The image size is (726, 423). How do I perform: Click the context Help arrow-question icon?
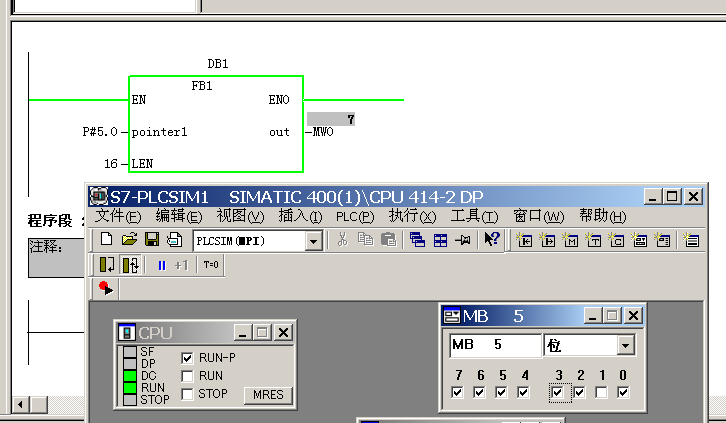[x=492, y=239]
